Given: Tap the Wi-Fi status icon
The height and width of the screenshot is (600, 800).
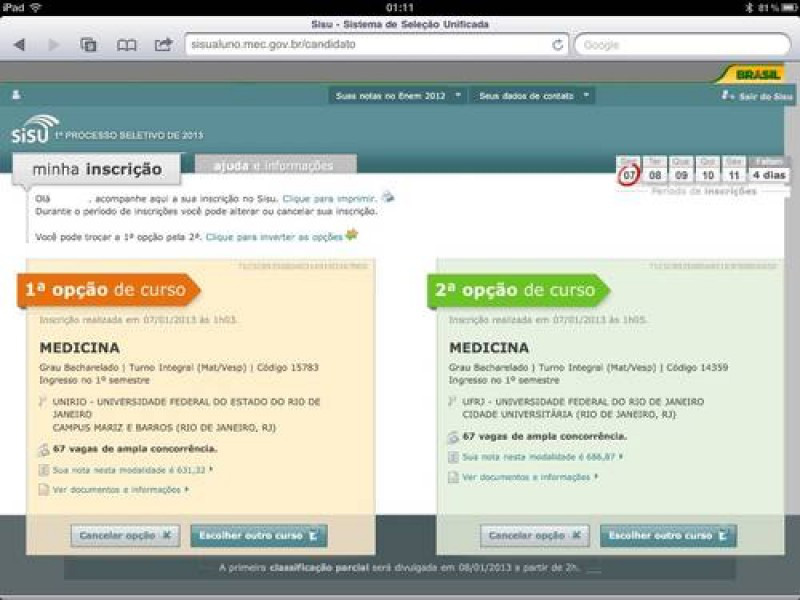Looking at the screenshot, I should [36, 8].
